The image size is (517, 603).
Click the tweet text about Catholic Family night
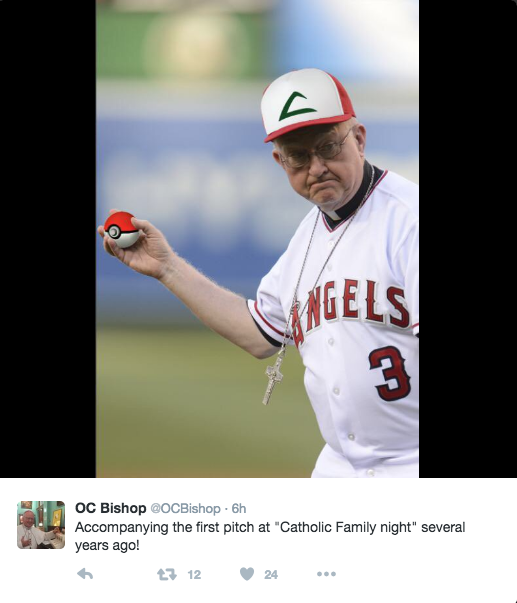click(270, 536)
